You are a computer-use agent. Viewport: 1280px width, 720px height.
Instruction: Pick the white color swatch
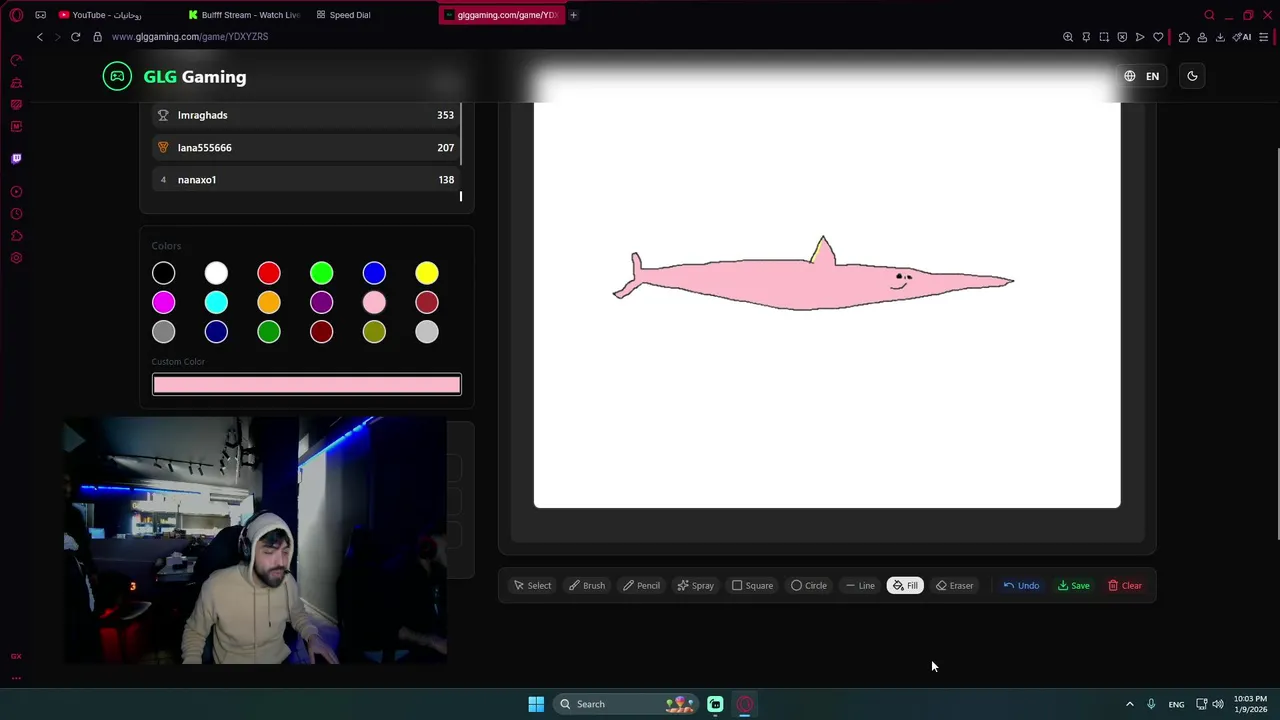216,273
